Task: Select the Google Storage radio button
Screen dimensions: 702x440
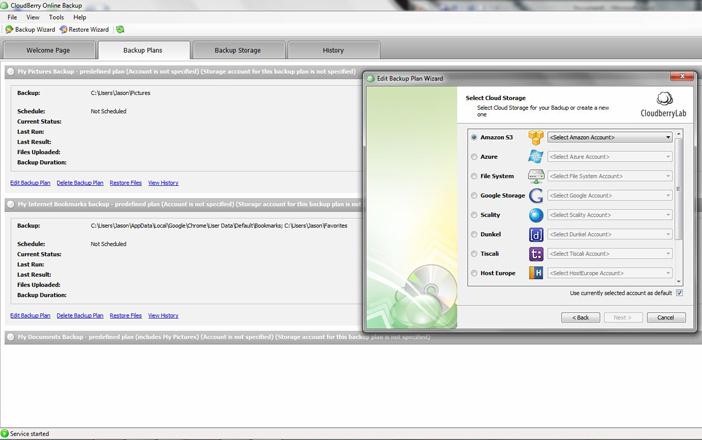Action: (474, 196)
